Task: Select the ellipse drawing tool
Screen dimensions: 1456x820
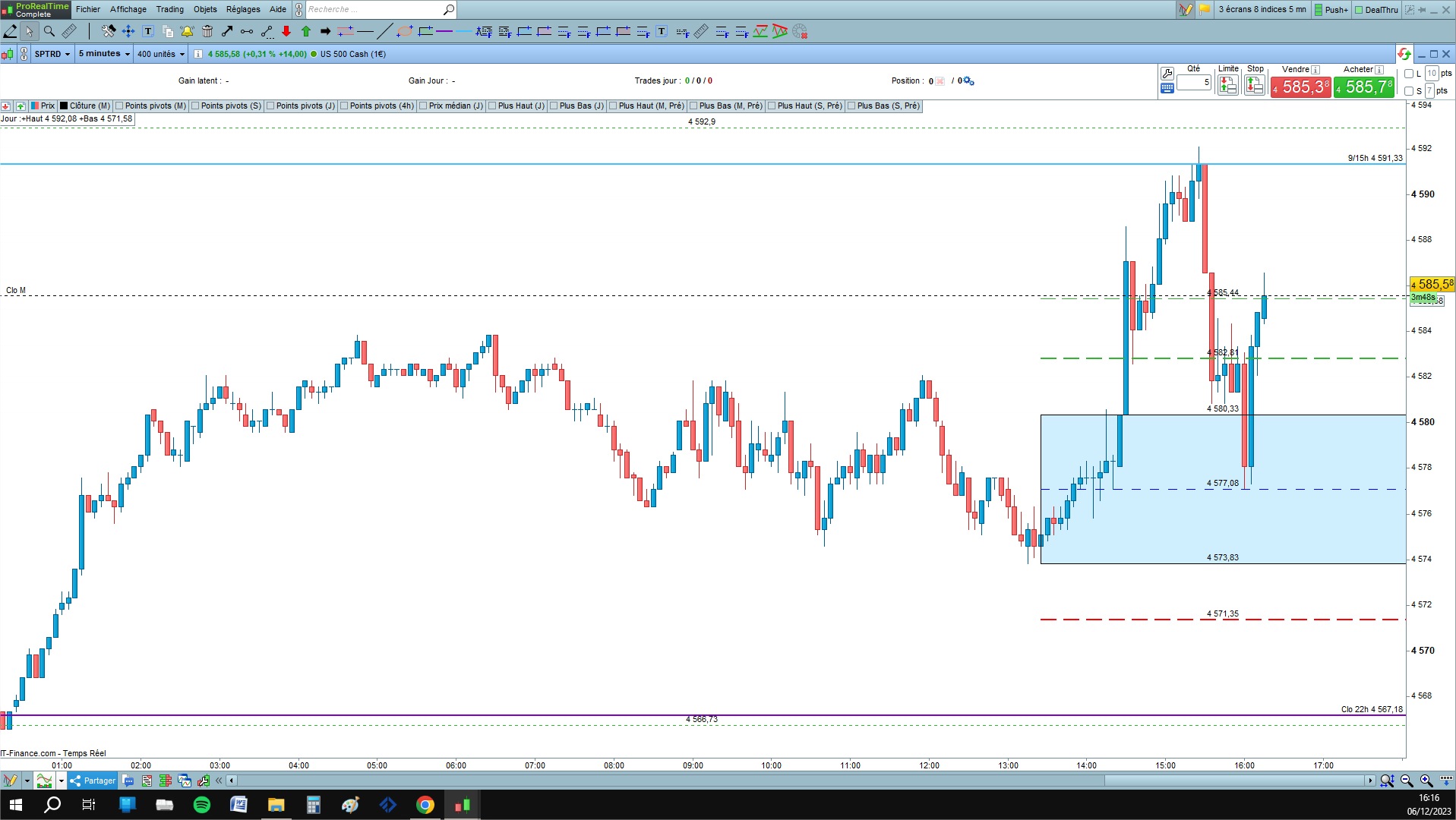Action: click(x=405, y=31)
